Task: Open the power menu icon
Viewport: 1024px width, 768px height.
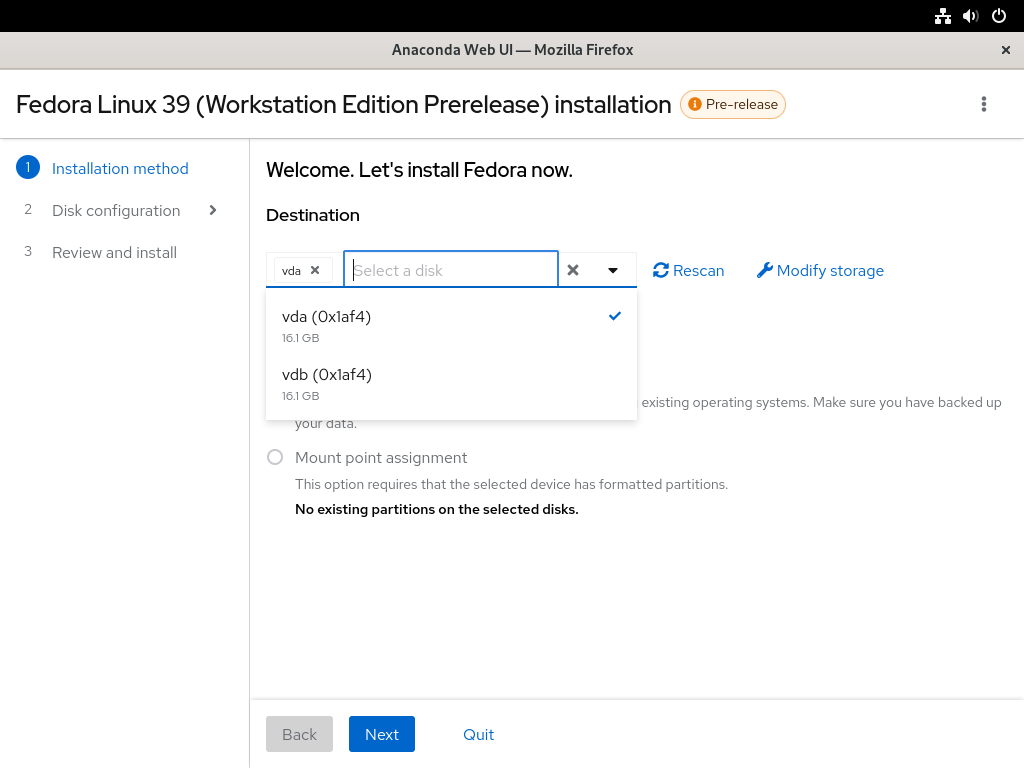Action: [999, 16]
